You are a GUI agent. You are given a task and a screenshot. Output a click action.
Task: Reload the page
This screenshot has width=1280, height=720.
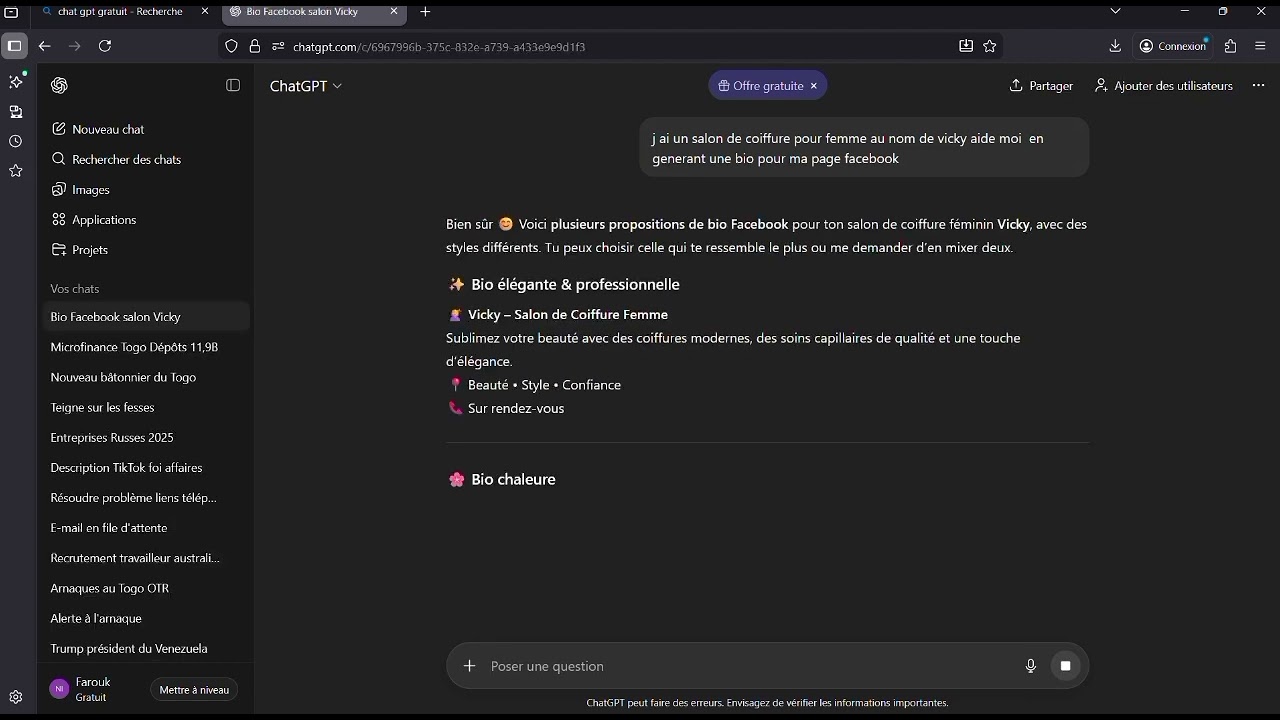pyautogui.click(x=105, y=46)
